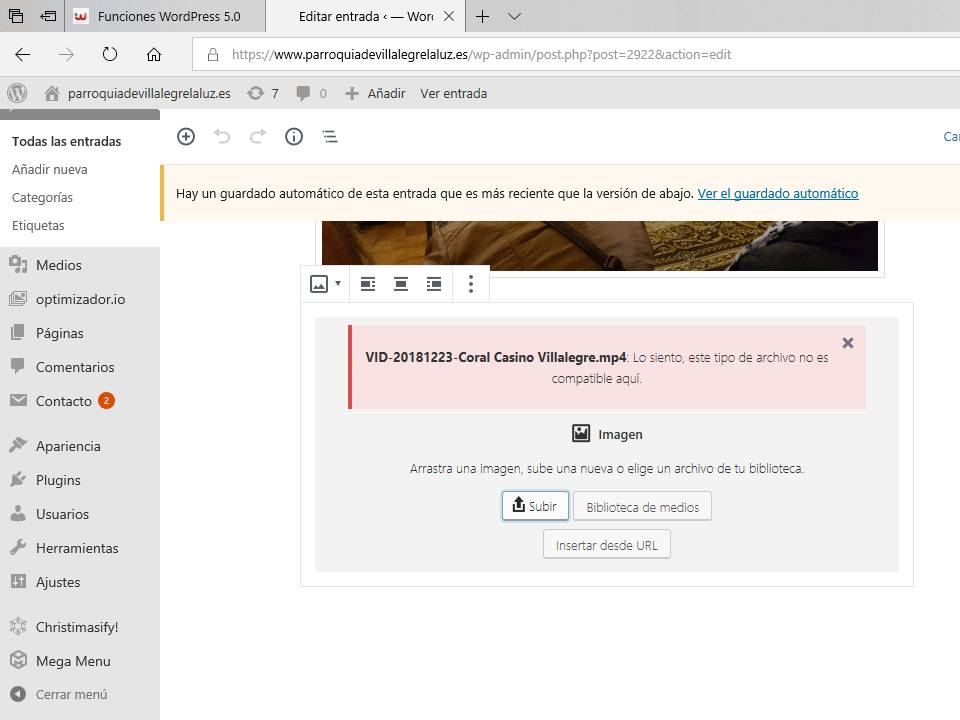Screen dimensions: 960x720
Task: Select the Editar entrada browser tab
Action: (x=364, y=17)
